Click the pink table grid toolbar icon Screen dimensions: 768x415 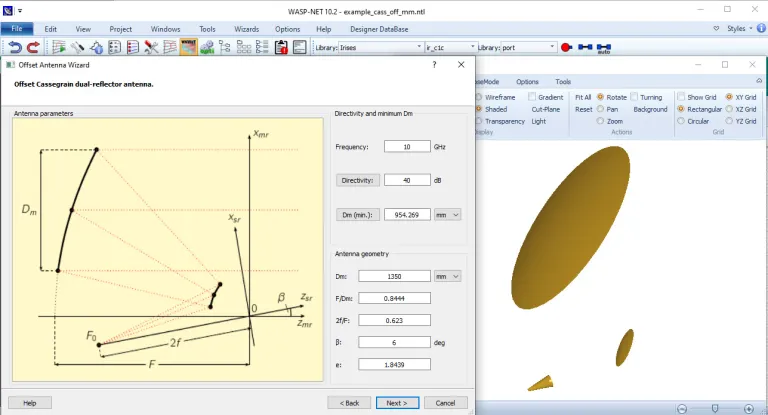170,47
